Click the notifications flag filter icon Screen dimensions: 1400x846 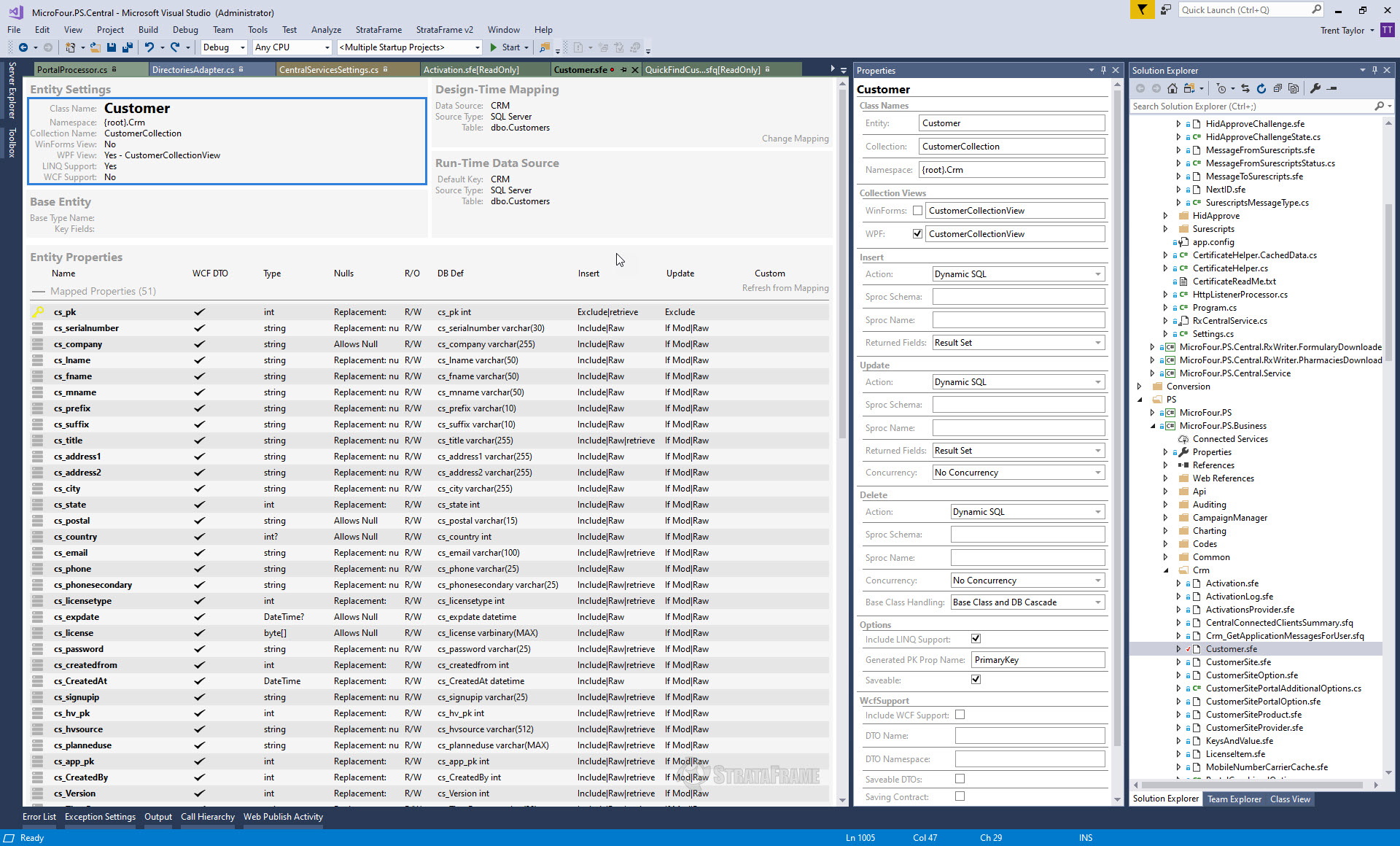click(1142, 9)
